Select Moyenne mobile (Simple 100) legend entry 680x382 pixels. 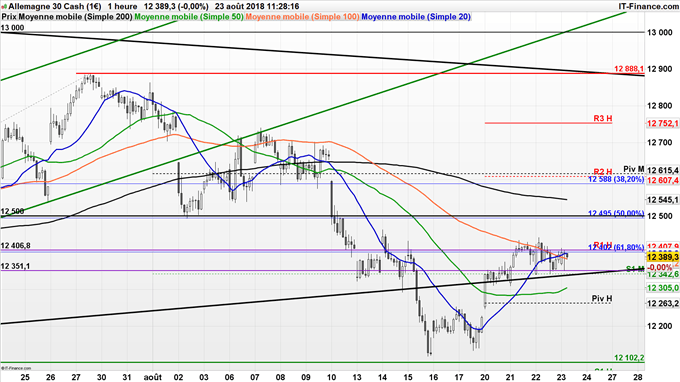point(303,17)
